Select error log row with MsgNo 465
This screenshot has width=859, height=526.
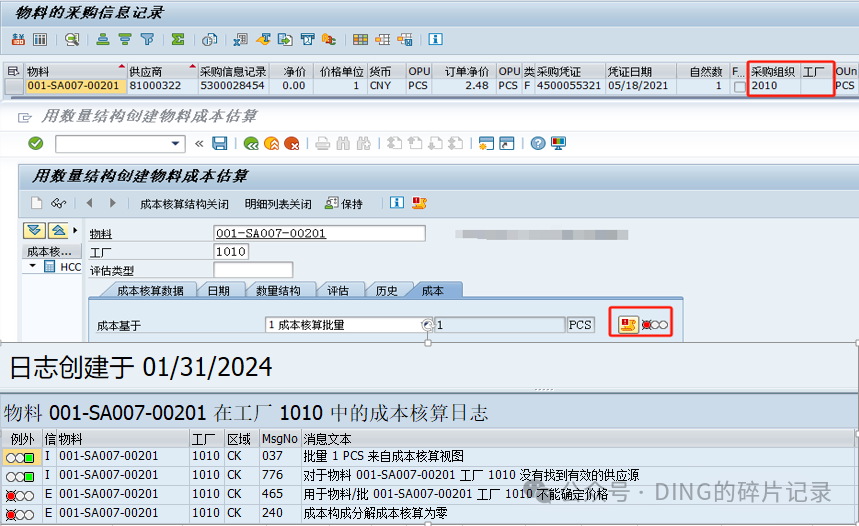(427, 494)
